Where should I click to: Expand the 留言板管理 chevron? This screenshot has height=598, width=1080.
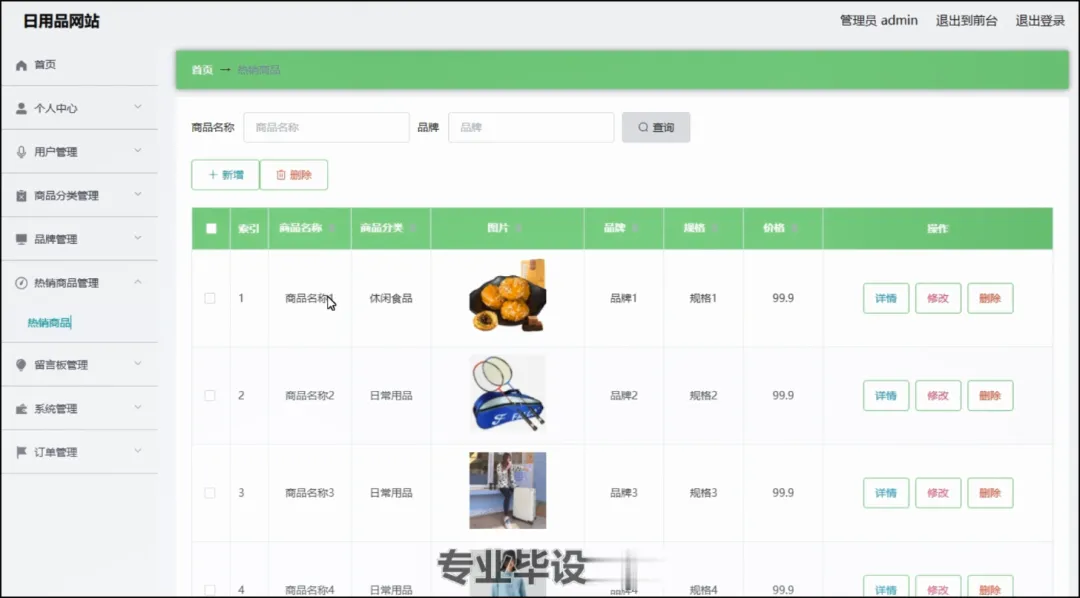point(138,363)
